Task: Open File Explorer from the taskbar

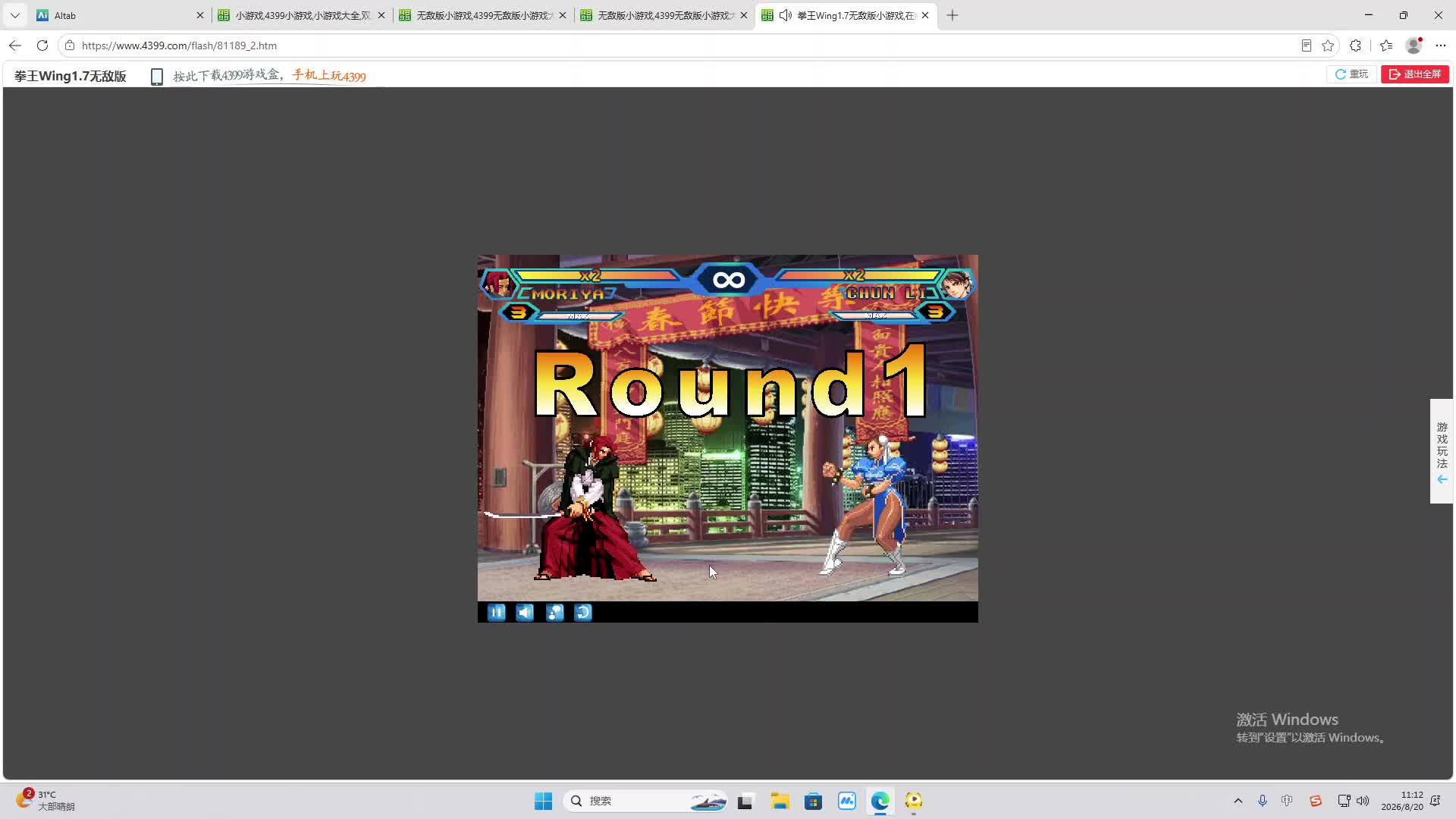Action: [x=780, y=801]
